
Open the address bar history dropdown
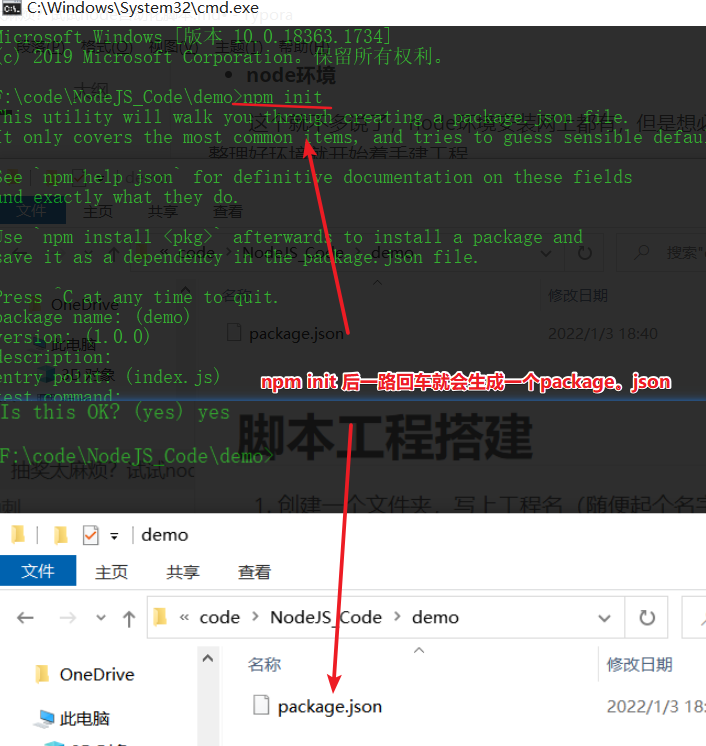(x=604, y=618)
